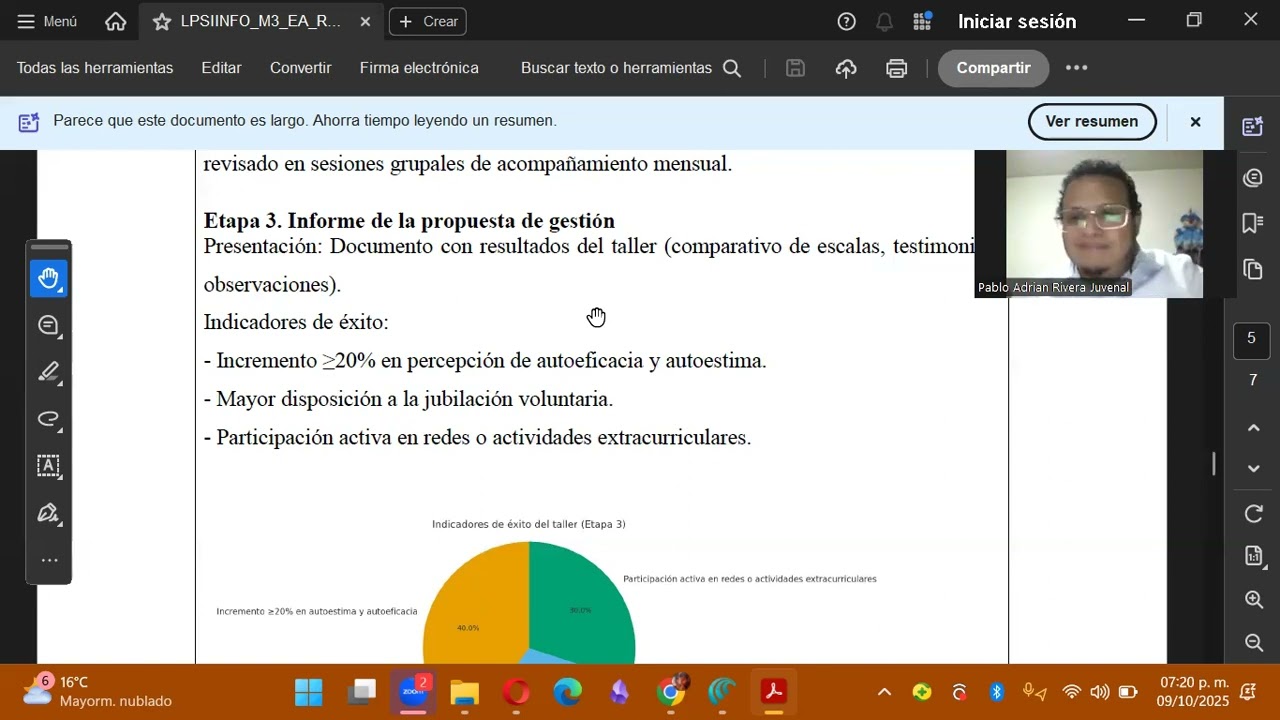Open the Help question mark icon
Viewport: 1280px width, 720px height.
tap(846, 21)
